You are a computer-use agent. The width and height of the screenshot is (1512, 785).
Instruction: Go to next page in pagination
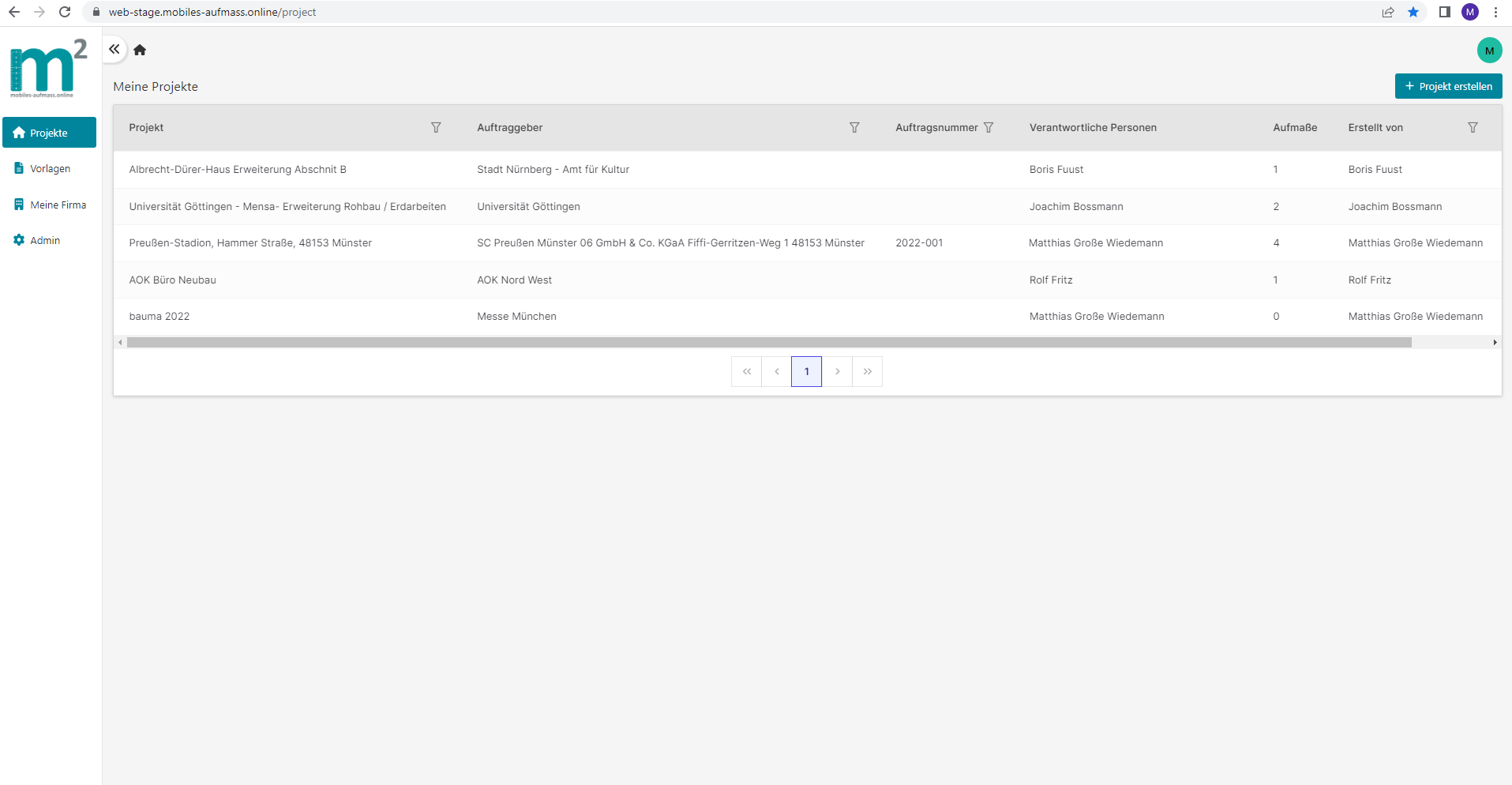tap(837, 371)
